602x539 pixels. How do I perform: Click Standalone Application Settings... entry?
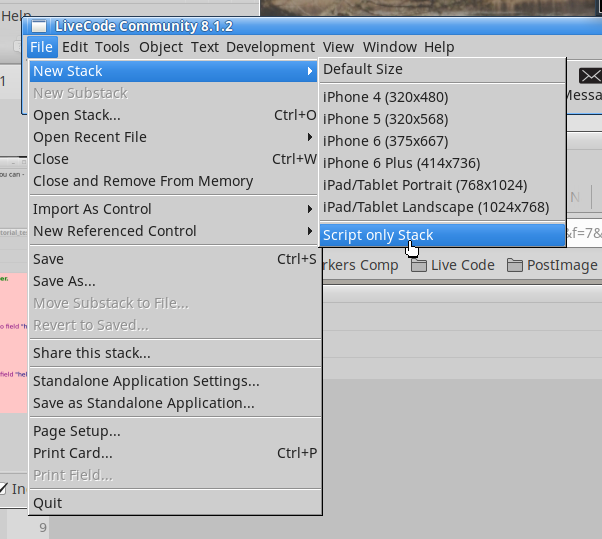click(x=146, y=381)
